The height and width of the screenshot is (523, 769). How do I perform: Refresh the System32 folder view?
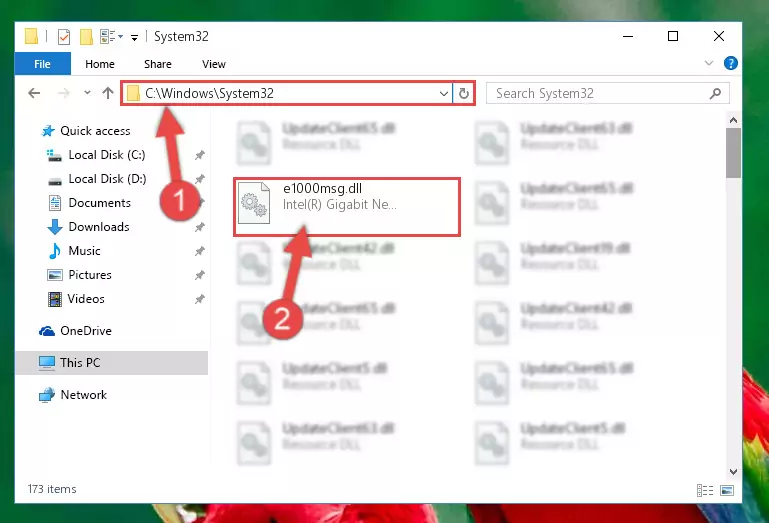pyautogui.click(x=463, y=93)
